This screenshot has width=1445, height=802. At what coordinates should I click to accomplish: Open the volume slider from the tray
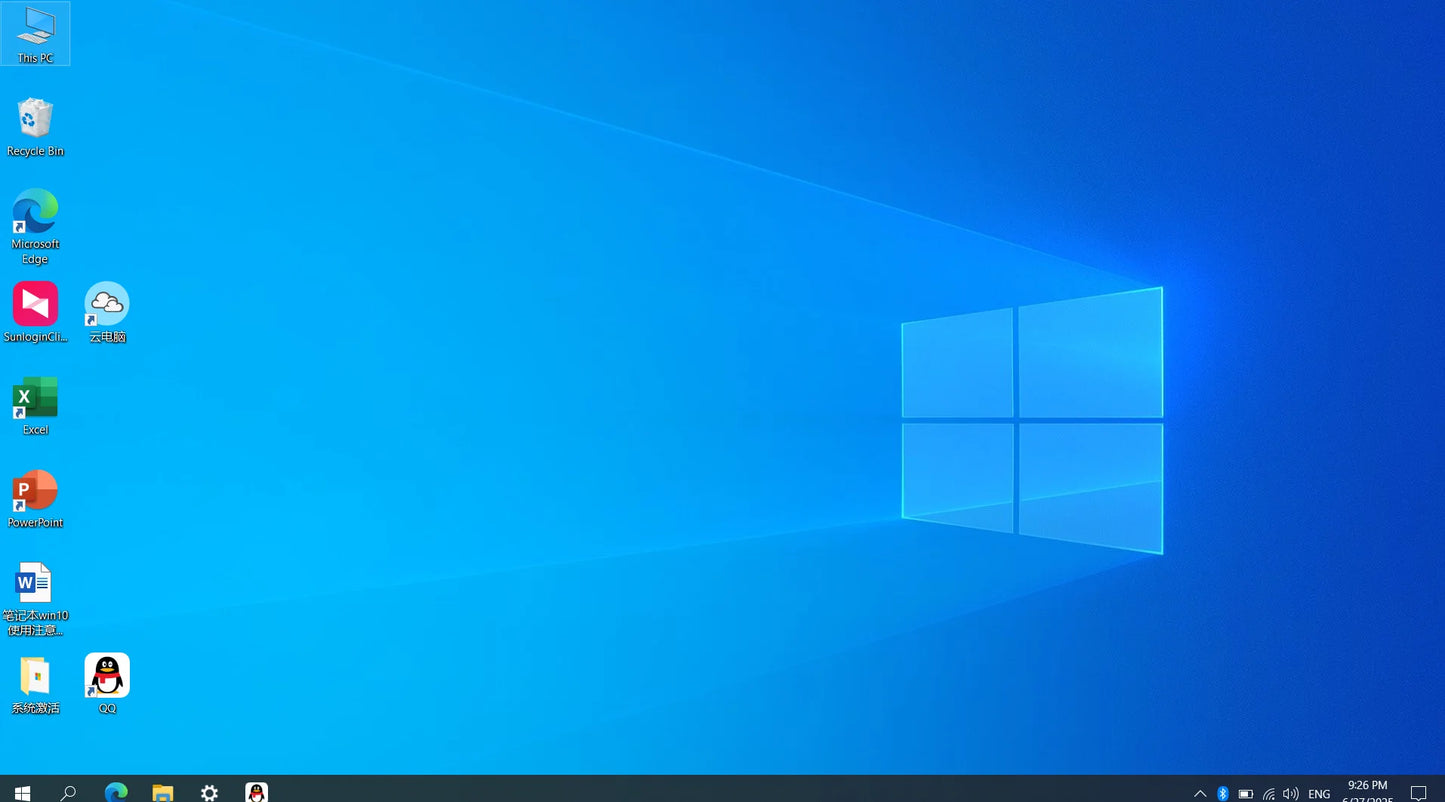coord(1290,793)
